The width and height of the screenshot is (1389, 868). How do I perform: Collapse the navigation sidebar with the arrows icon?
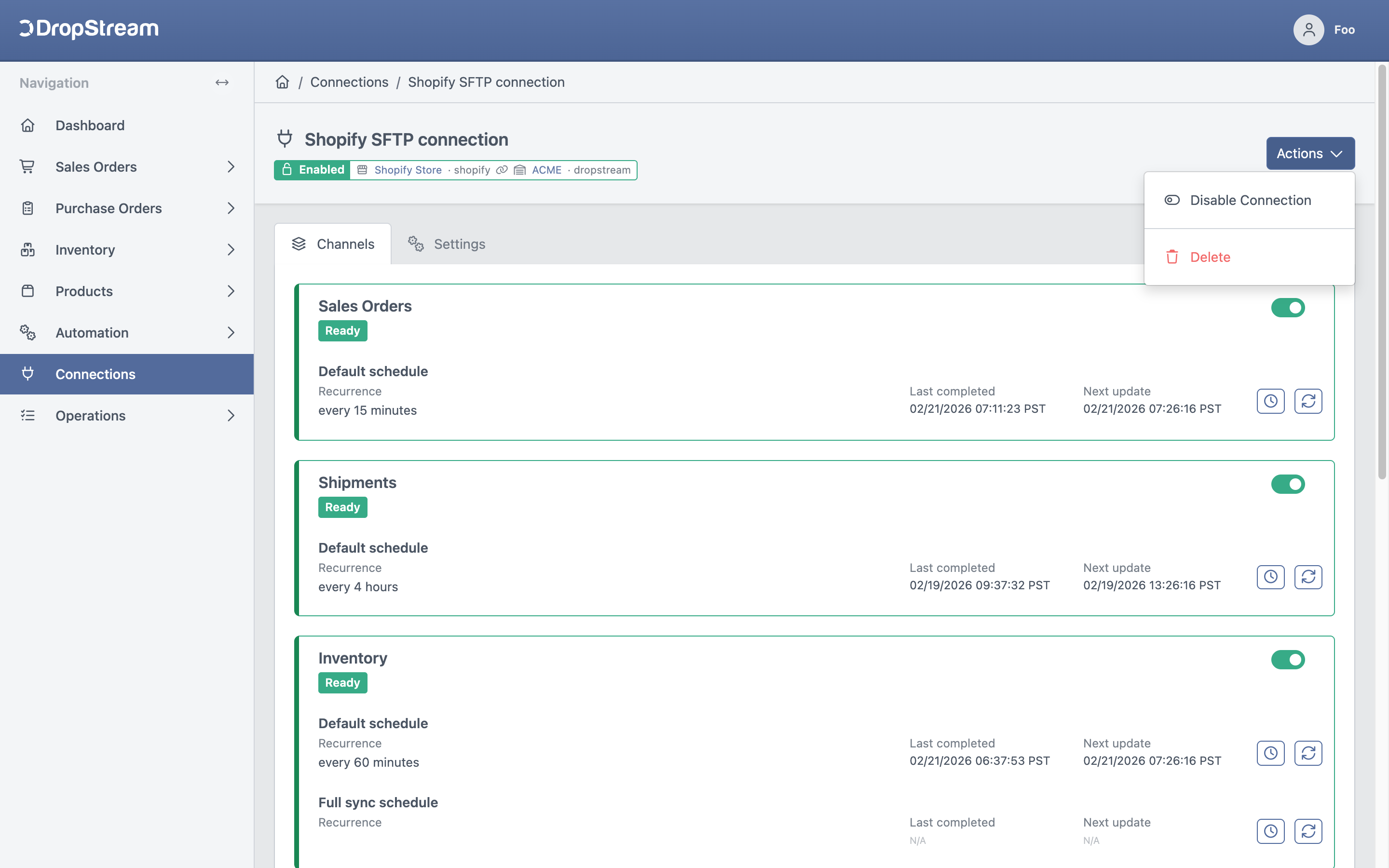pyautogui.click(x=222, y=82)
